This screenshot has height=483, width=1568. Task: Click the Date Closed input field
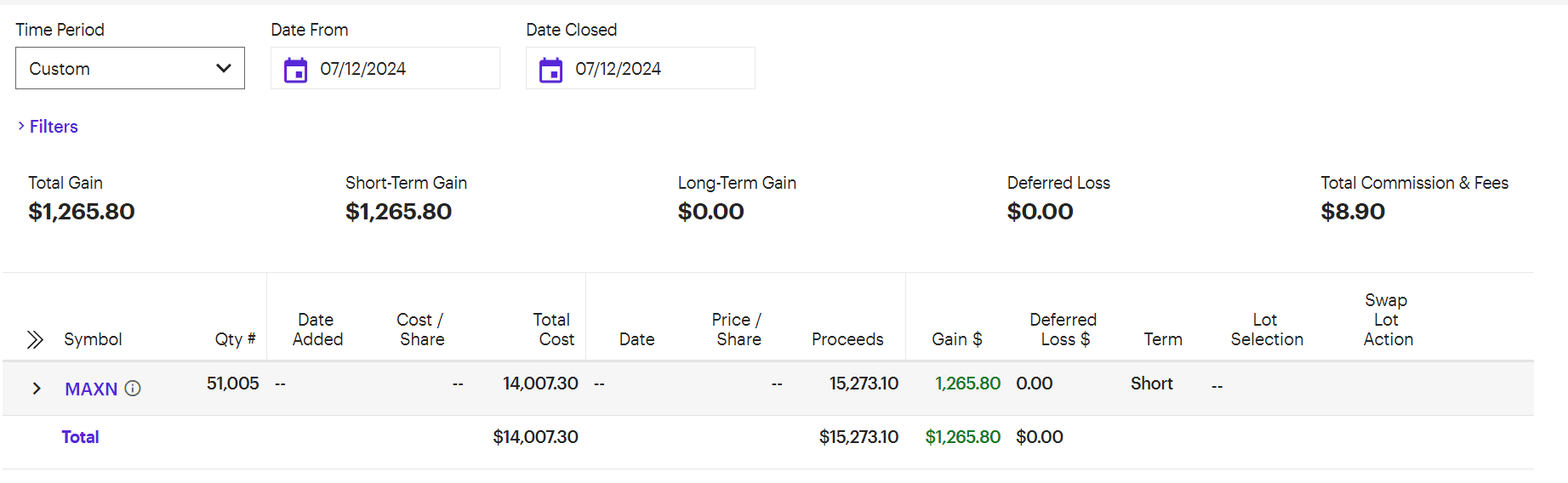641,68
